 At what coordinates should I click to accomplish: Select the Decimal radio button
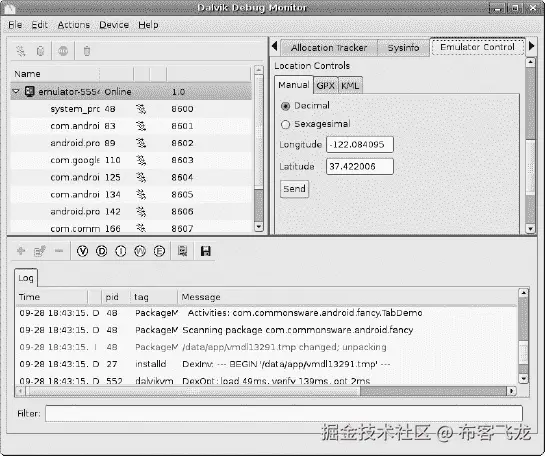285,106
